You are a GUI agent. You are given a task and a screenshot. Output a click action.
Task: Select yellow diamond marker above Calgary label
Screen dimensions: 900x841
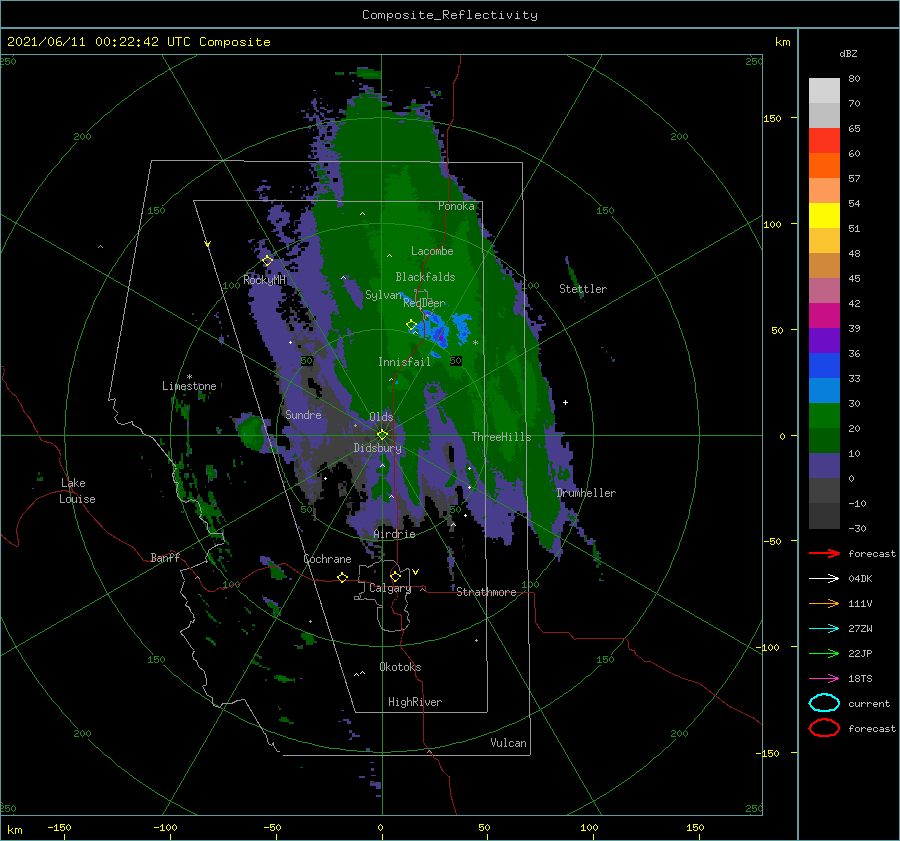coord(395,576)
